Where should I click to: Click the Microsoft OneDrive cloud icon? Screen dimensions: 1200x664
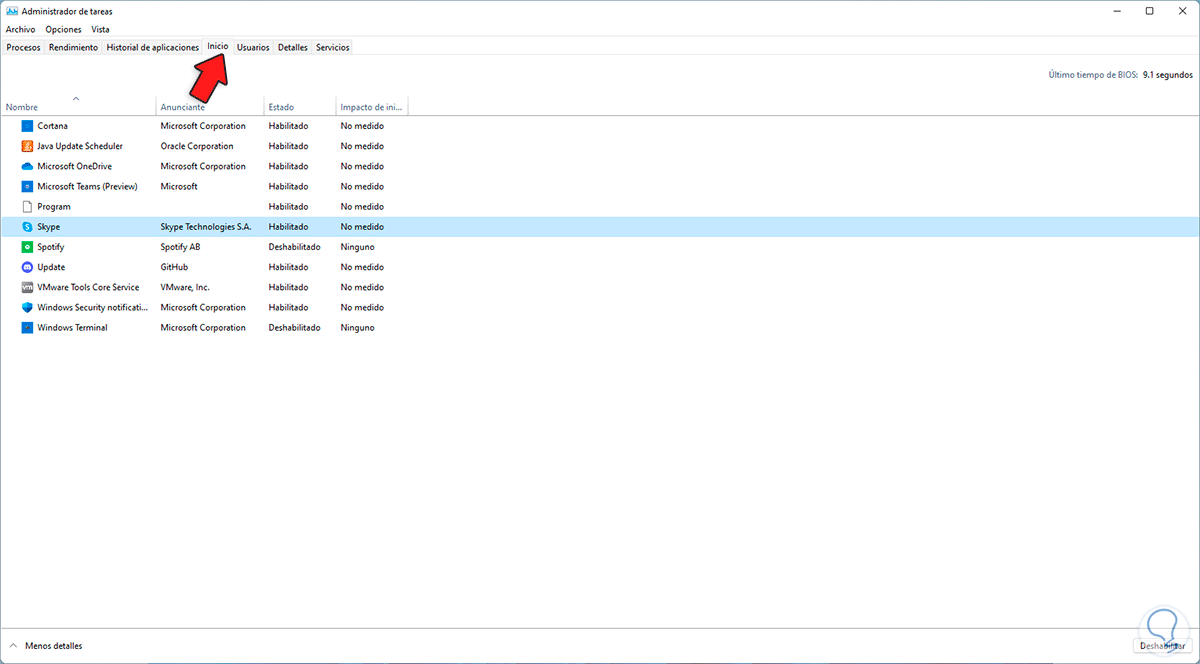tap(27, 166)
